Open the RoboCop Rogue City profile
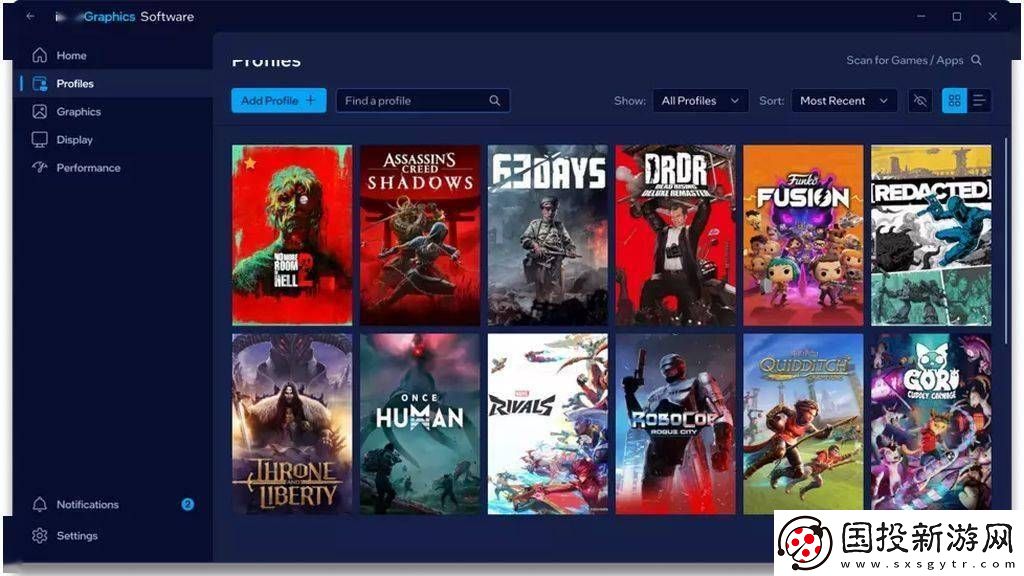Screen dimensions: 1024x576 pos(675,424)
